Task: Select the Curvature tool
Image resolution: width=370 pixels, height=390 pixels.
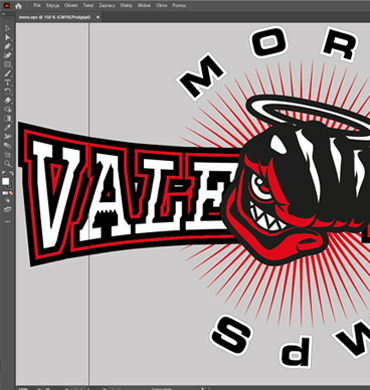Action: pyautogui.click(x=7, y=55)
